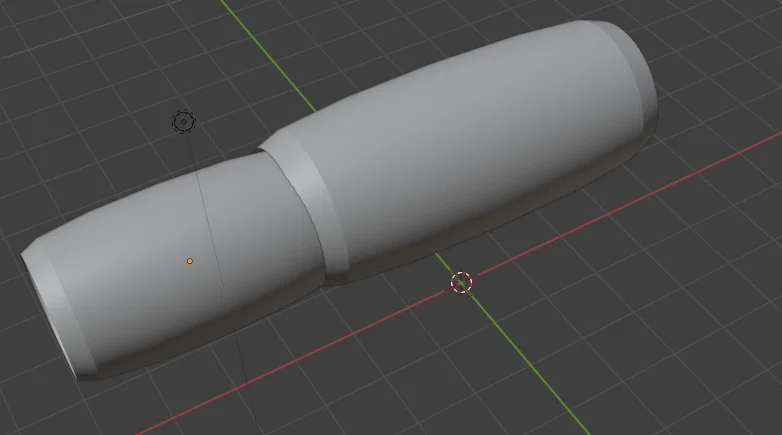Click the 3D cursor at the world origin
Viewport: 782px width, 435px height.
tap(461, 283)
